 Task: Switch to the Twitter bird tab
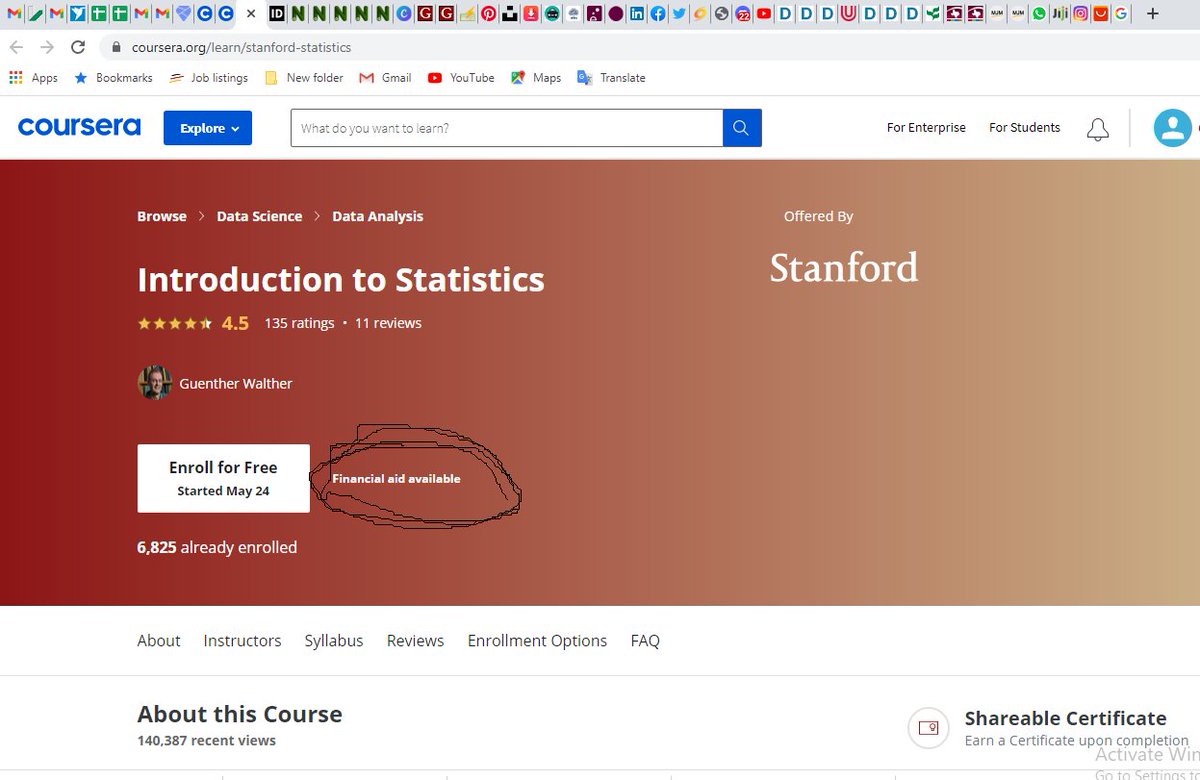click(679, 14)
